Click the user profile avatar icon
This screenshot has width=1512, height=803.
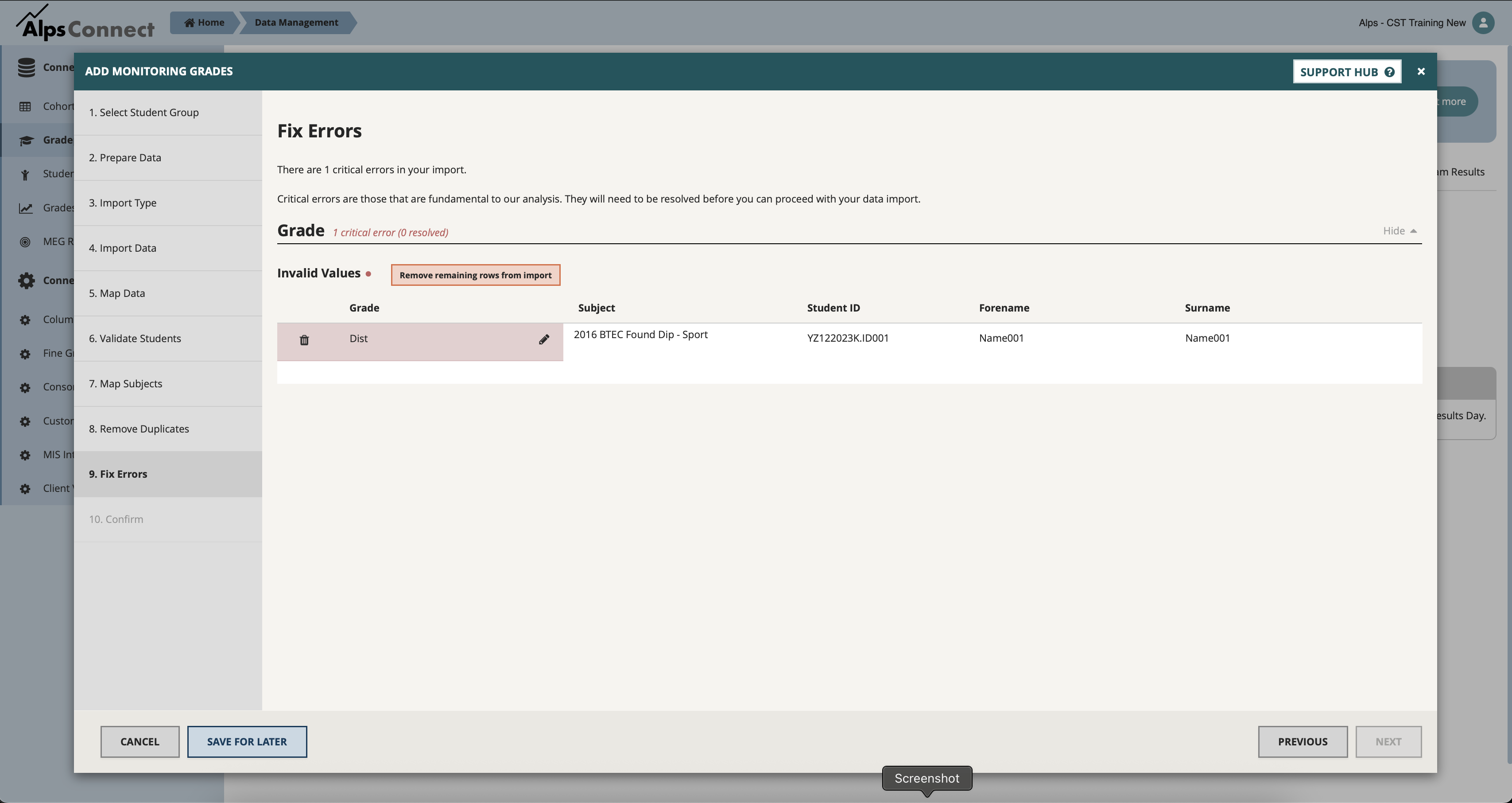[x=1483, y=22]
